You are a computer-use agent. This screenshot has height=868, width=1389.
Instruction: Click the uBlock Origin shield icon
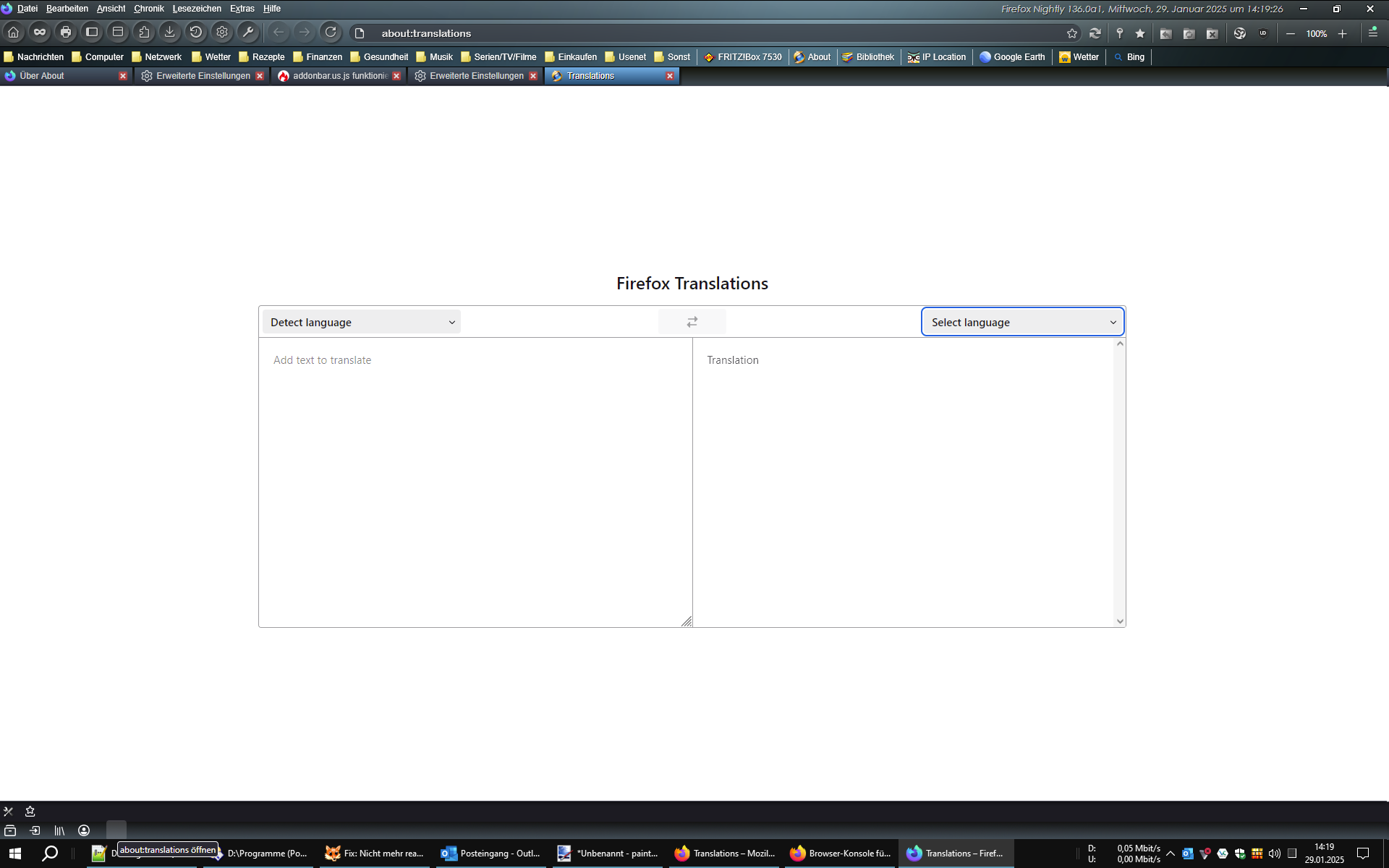coord(1263,33)
